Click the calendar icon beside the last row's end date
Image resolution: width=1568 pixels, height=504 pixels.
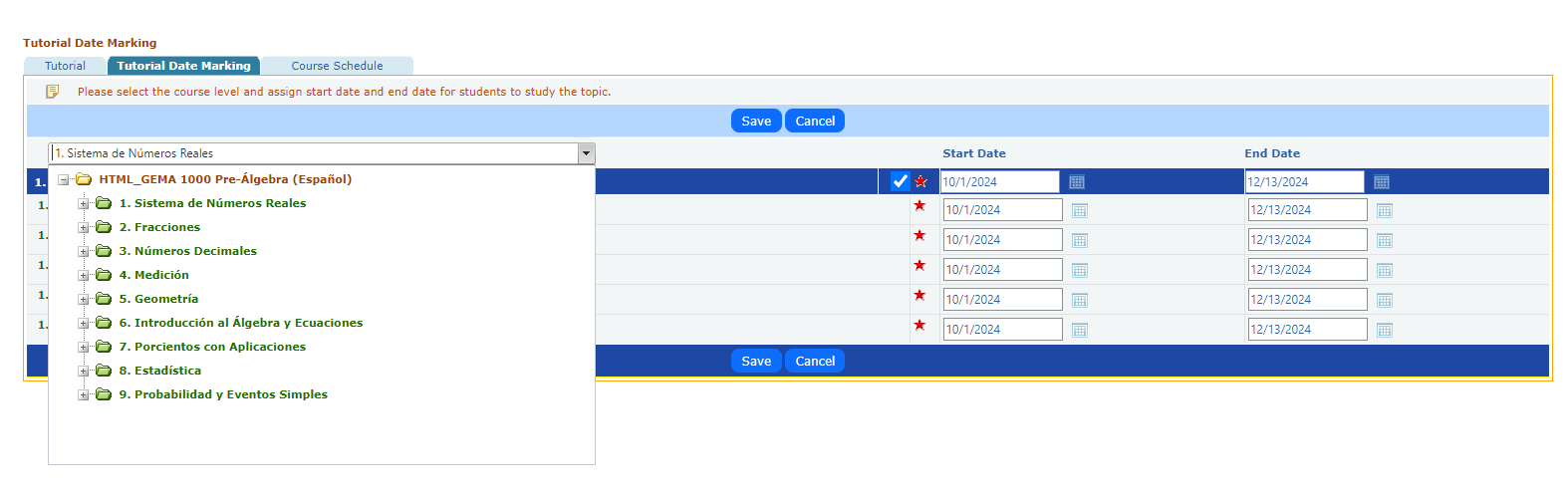click(x=1384, y=330)
